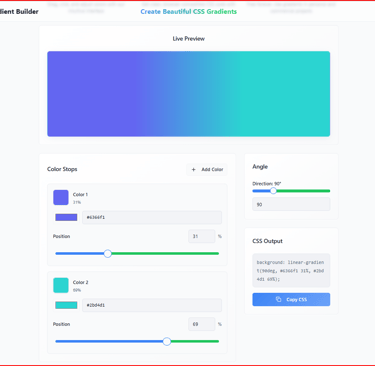Click Color 2 position number field showing 69

point(202,324)
